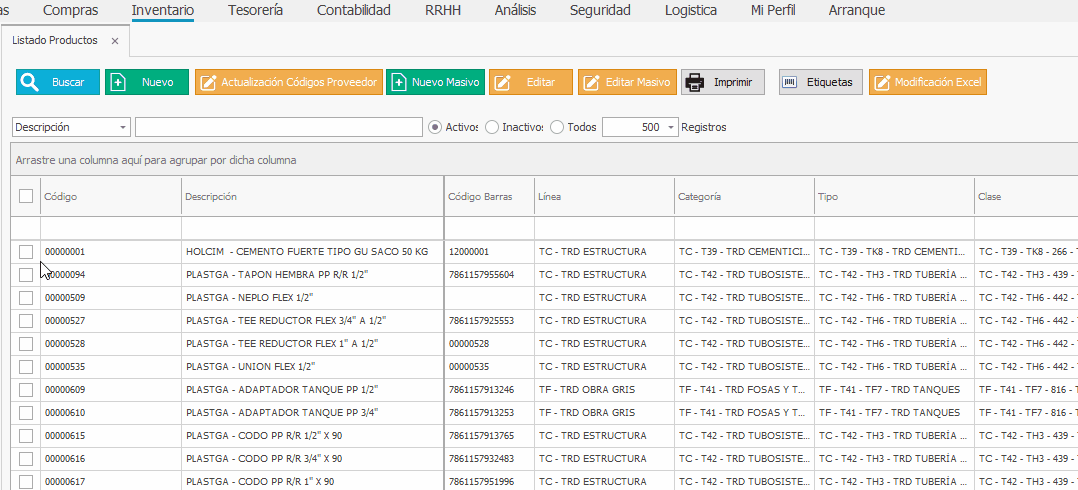Select PLASTGA - CODO PP R/R 1/2" X 90

point(313,436)
